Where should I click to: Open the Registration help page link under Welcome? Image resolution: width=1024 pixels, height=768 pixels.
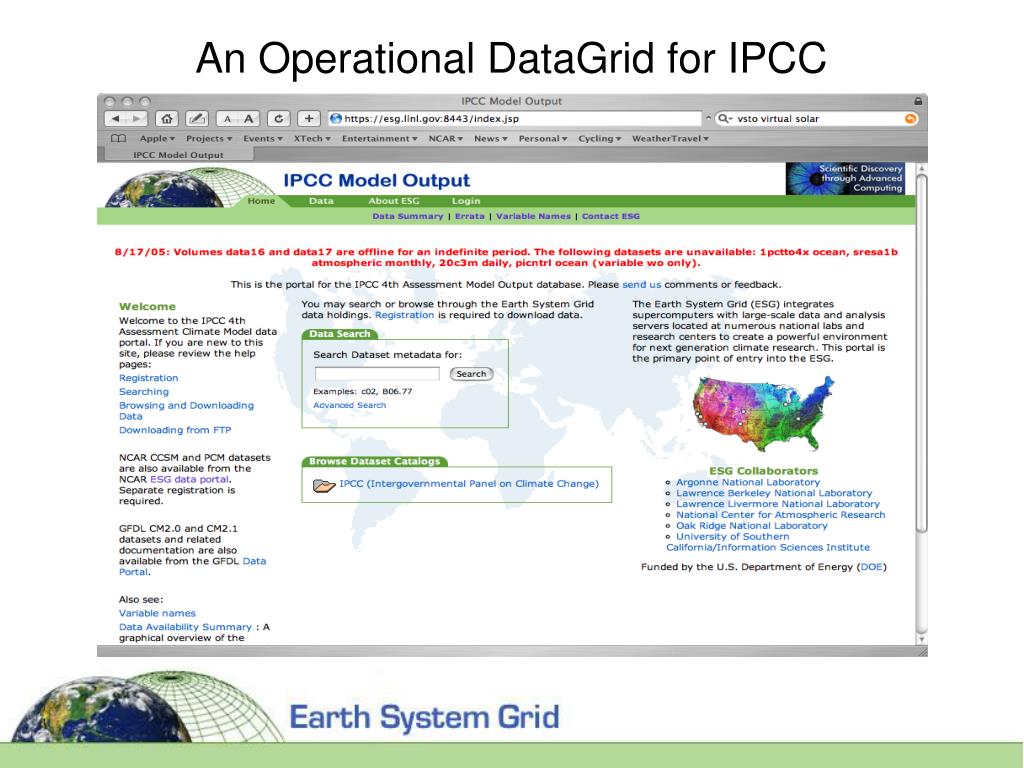148,378
